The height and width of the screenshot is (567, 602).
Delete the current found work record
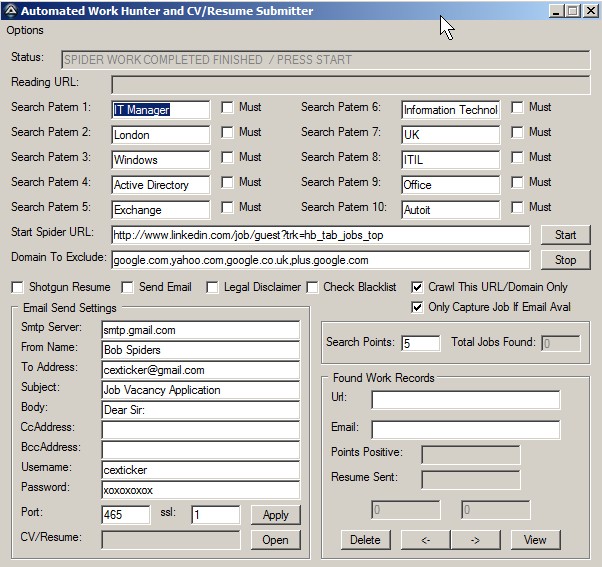(365, 540)
